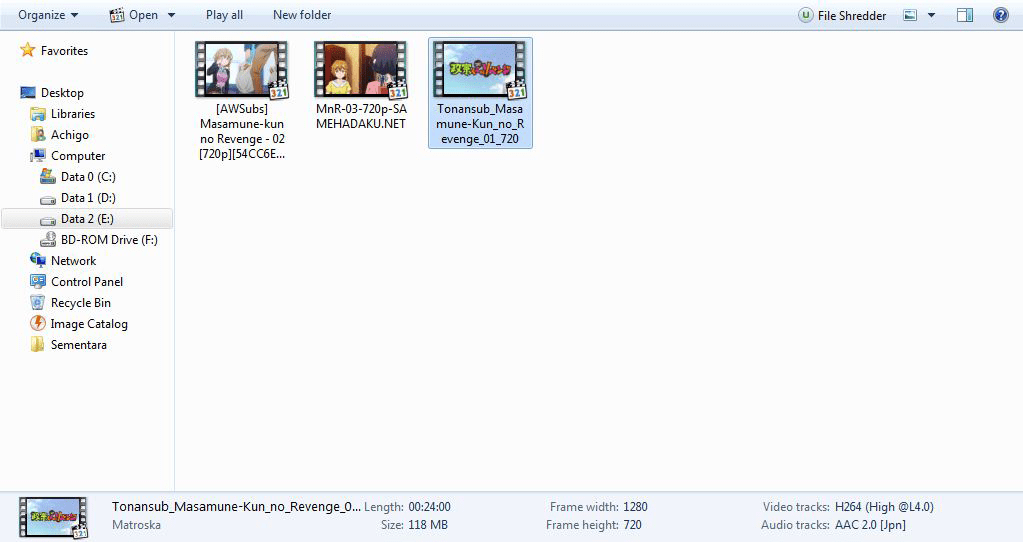Click the Network globe icon

[38, 260]
